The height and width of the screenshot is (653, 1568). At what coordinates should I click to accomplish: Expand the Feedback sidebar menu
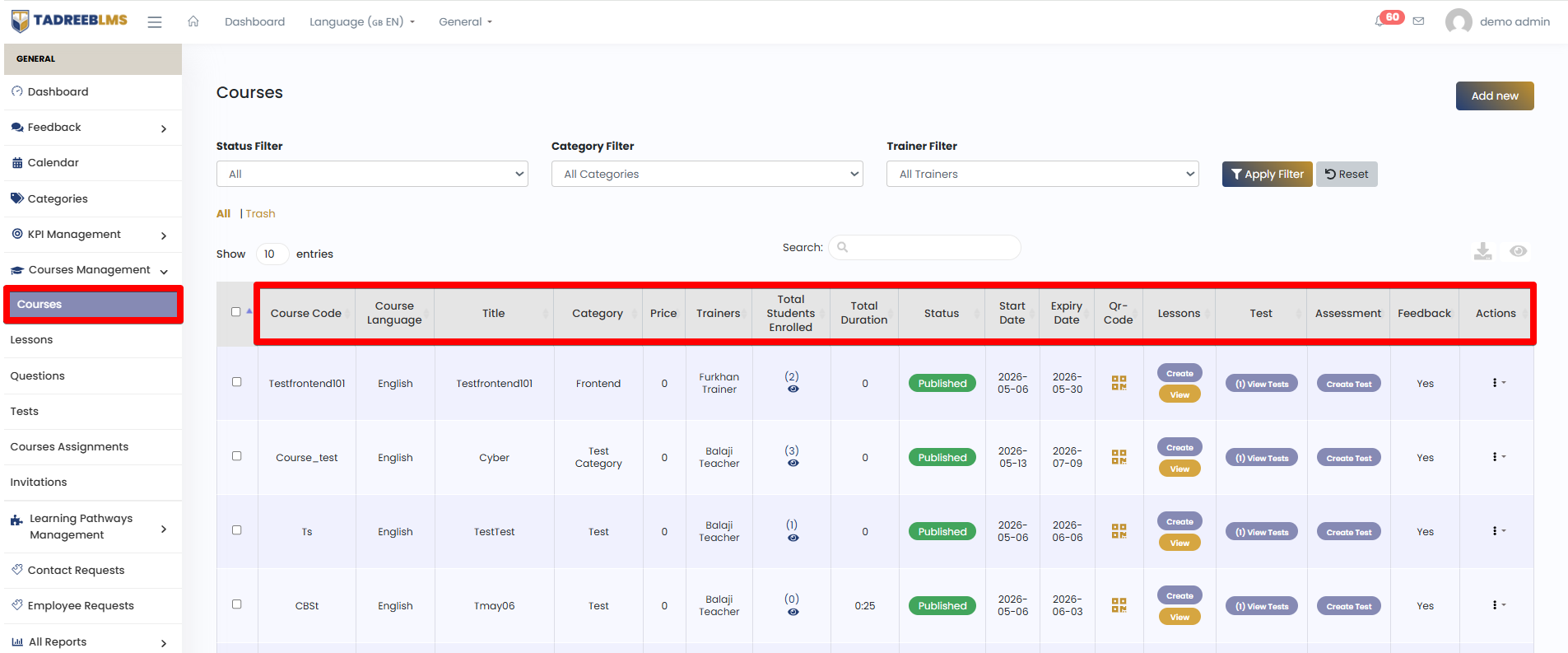91,128
